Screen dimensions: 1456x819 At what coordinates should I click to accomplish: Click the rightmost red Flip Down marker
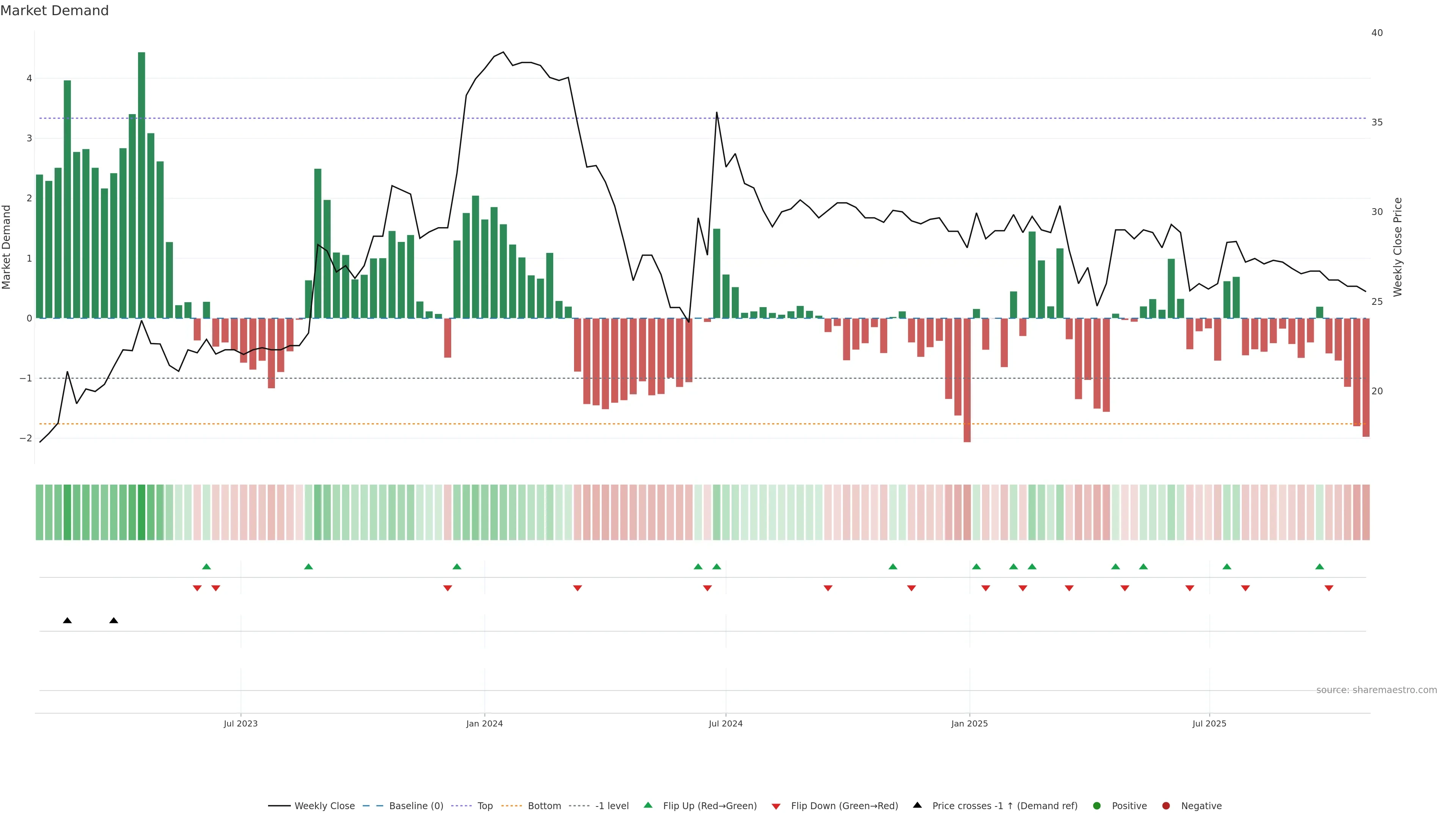tap(1329, 588)
